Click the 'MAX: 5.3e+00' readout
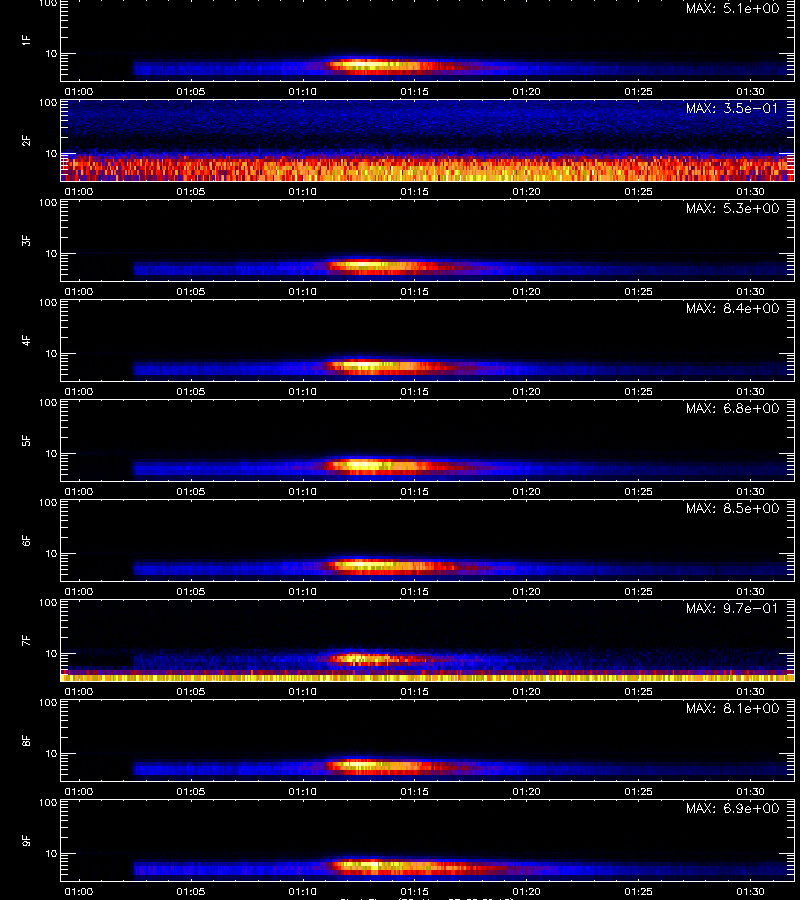This screenshot has width=800, height=900. pyautogui.click(x=732, y=208)
